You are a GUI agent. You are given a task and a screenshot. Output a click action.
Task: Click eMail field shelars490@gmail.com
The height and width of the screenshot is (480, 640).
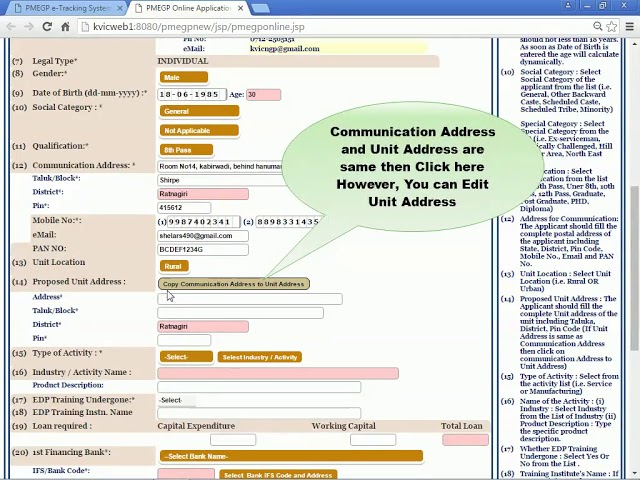point(203,236)
